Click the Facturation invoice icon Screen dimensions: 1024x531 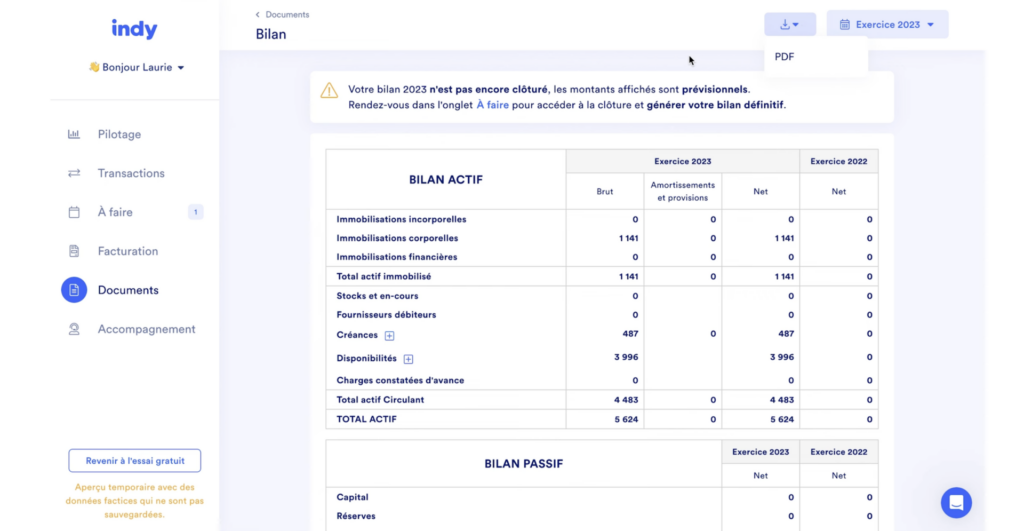74,251
